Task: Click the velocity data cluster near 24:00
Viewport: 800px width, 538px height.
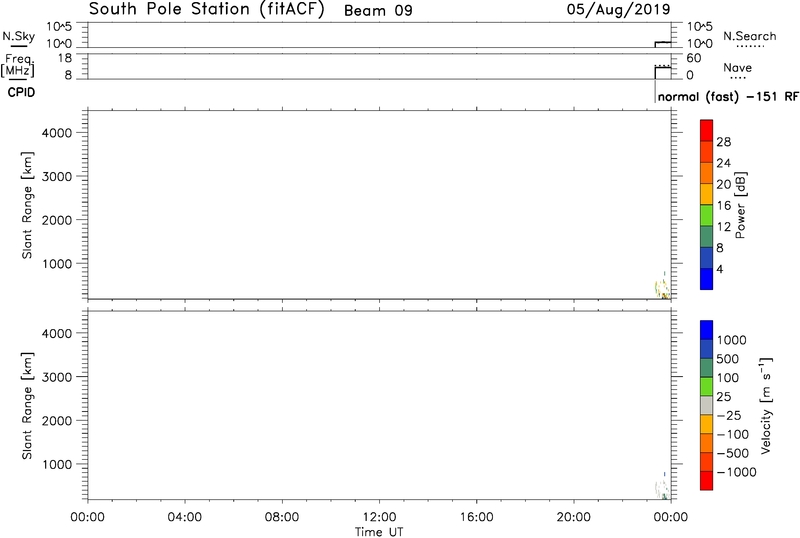Action: 662,487
